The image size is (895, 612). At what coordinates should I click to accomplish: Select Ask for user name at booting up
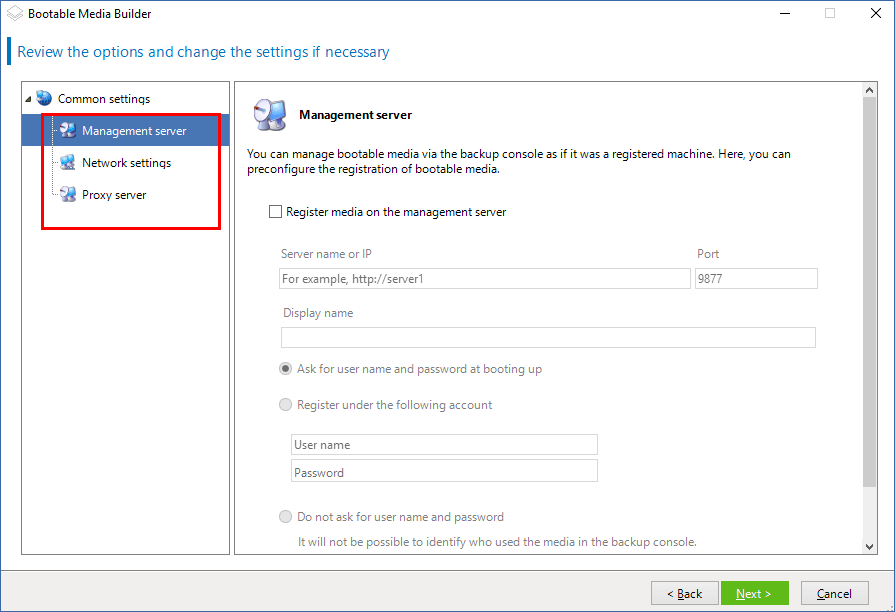tap(286, 369)
